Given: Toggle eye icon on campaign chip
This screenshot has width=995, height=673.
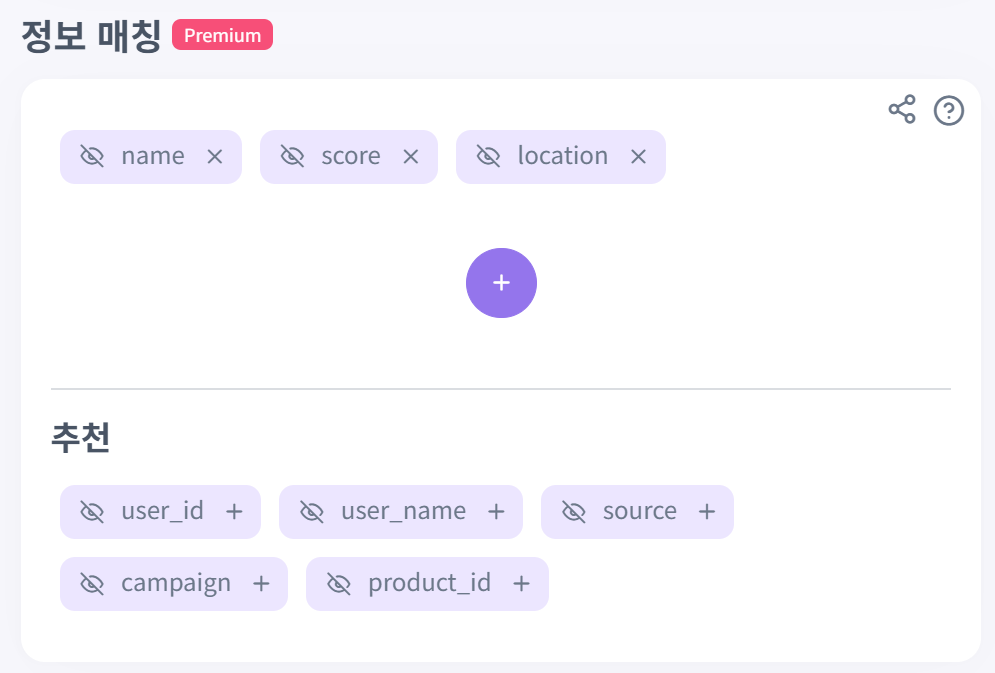Looking at the screenshot, I should 92,584.
